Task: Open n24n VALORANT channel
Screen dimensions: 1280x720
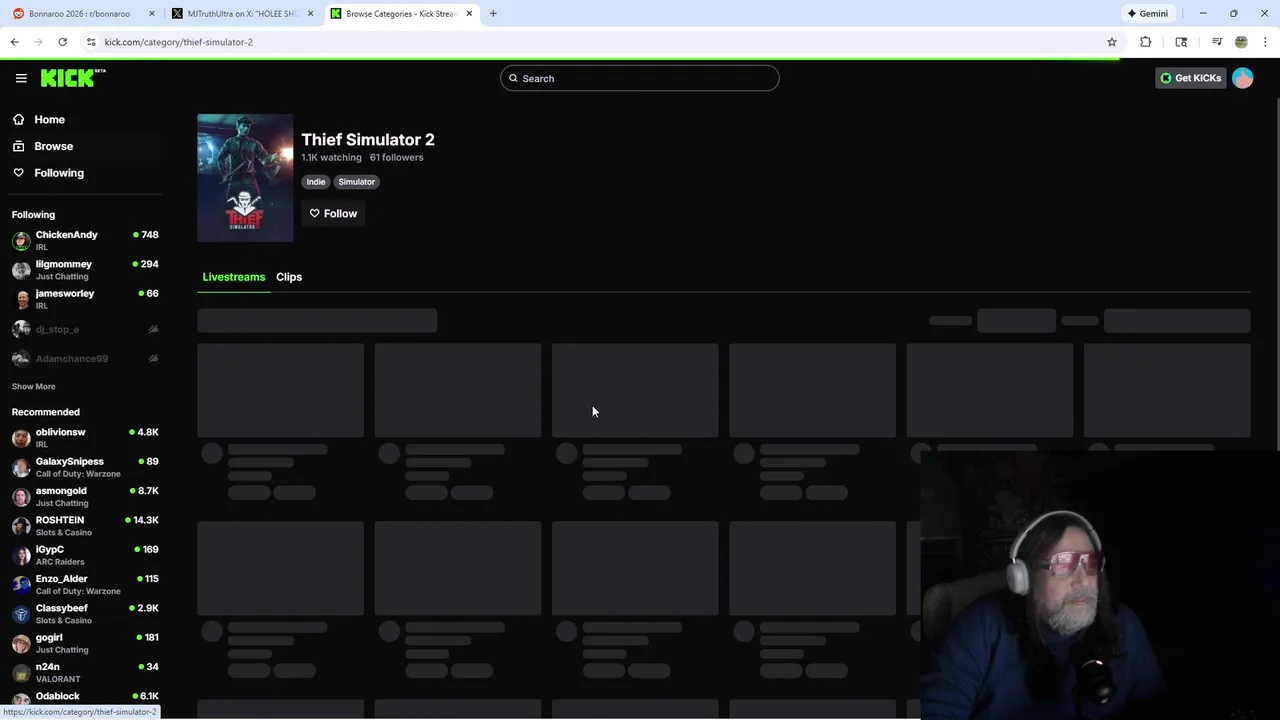Action: pos(85,673)
